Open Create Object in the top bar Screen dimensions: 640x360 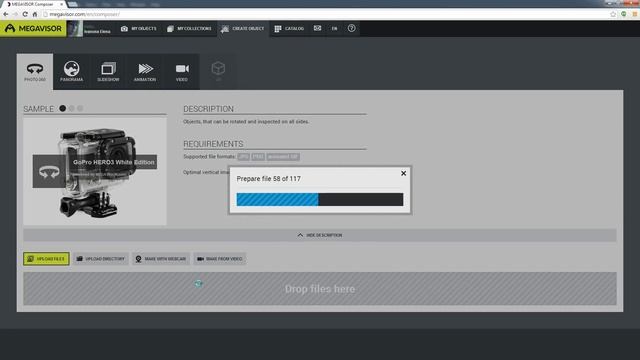(x=243, y=29)
